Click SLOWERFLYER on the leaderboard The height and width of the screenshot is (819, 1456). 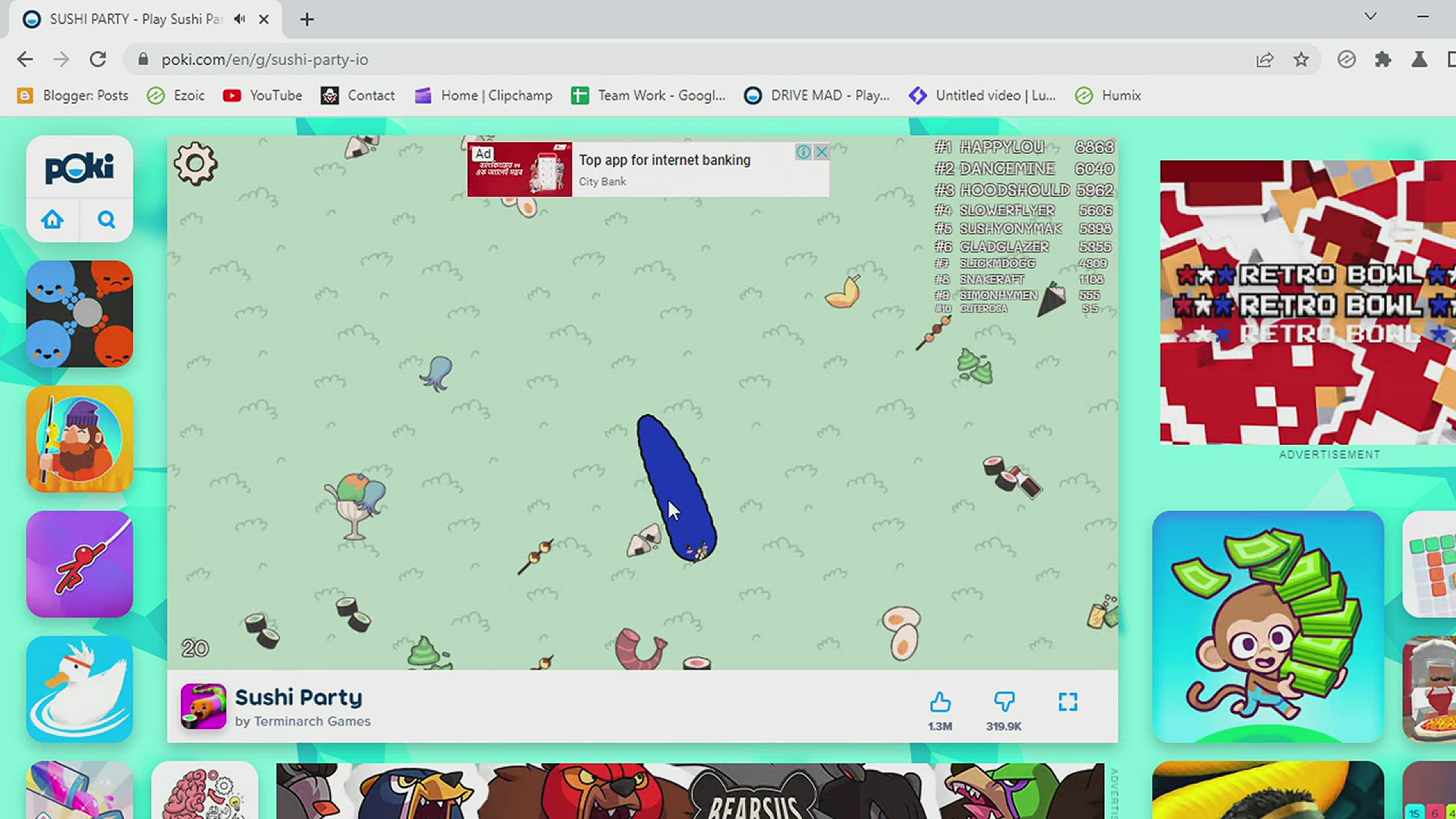[1007, 210]
